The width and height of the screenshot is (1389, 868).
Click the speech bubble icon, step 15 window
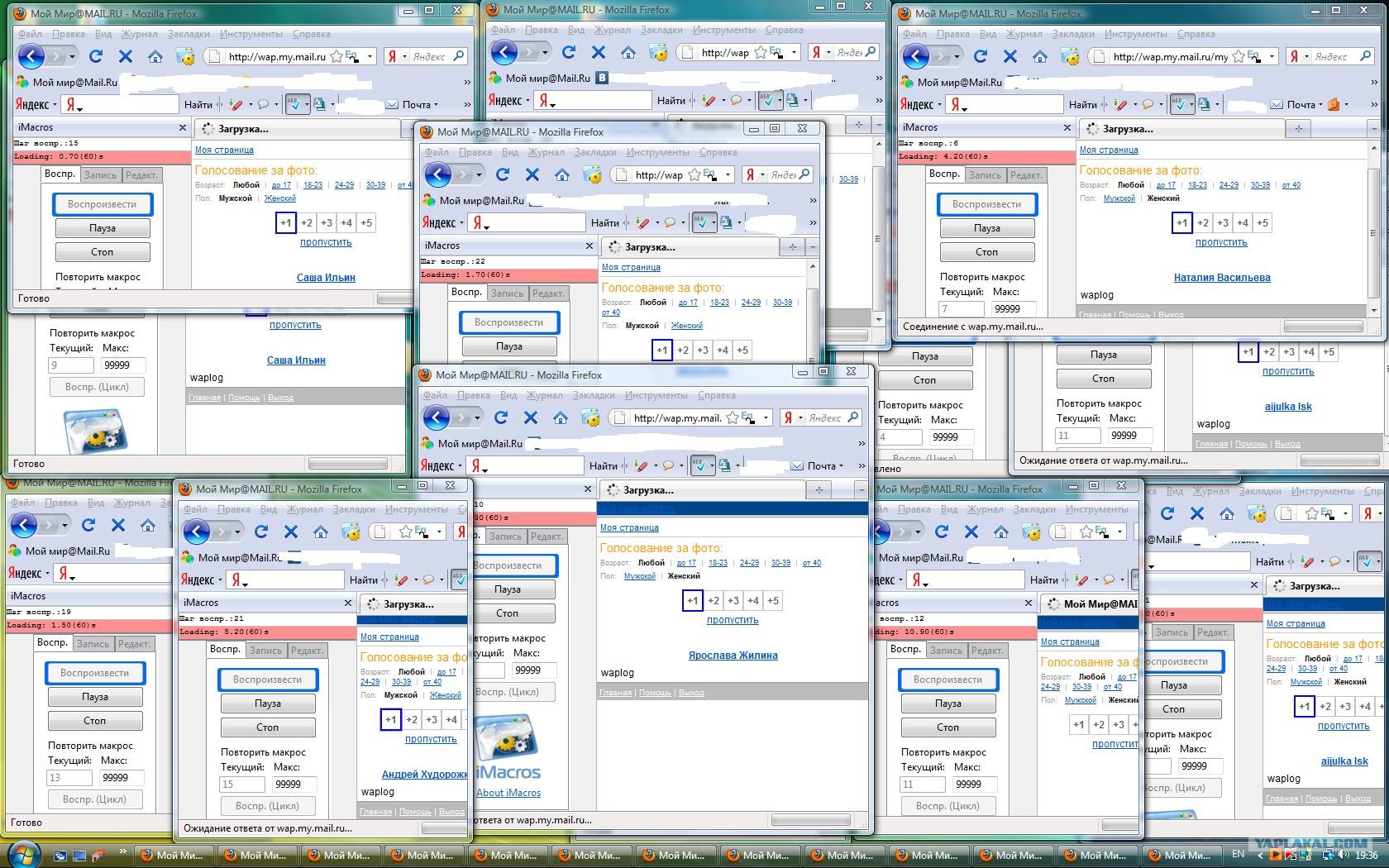click(x=263, y=104)
